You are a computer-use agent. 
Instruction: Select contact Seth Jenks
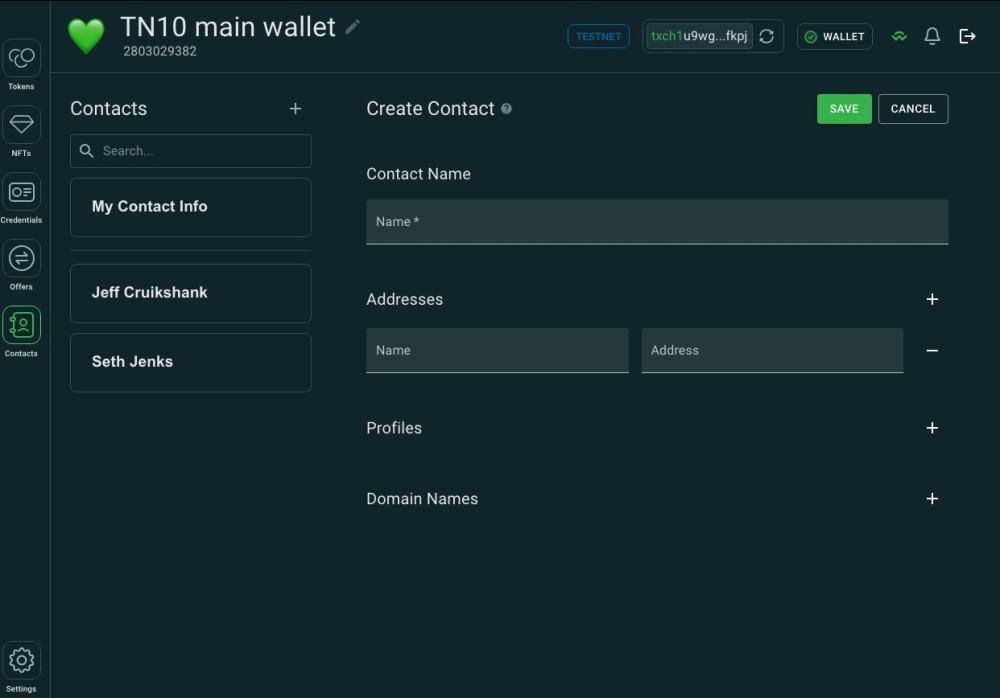pyautogui.click(x=191, y=362)
